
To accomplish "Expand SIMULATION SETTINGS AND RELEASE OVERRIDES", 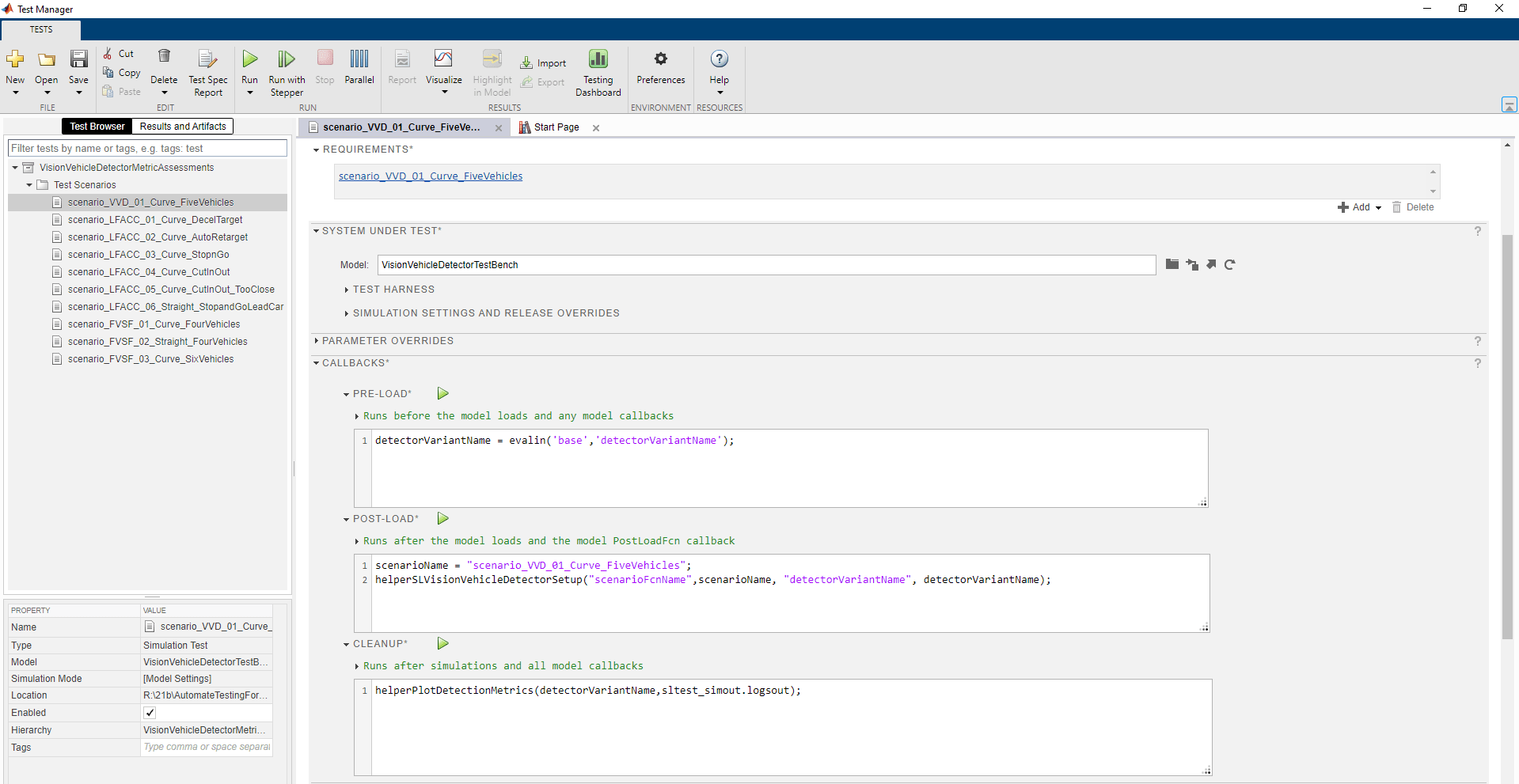I will point(347,313).
